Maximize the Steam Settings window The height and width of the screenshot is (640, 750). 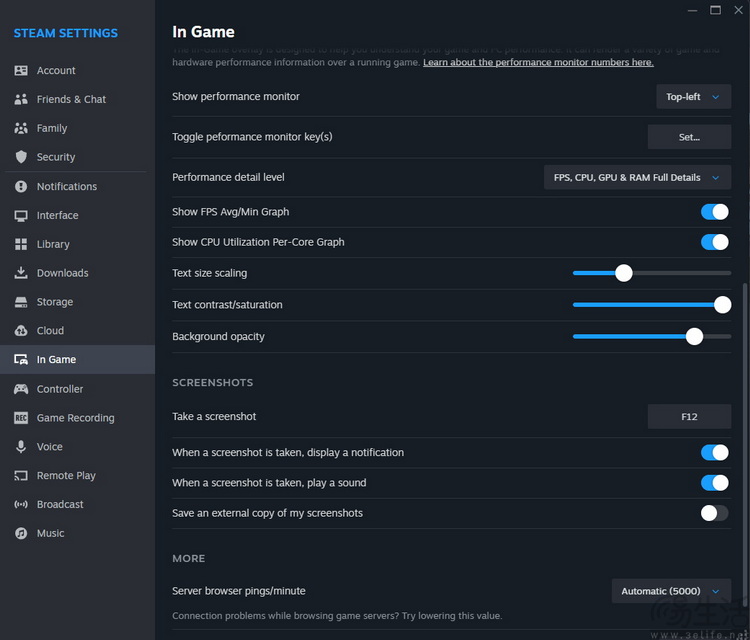pos(715,10)
